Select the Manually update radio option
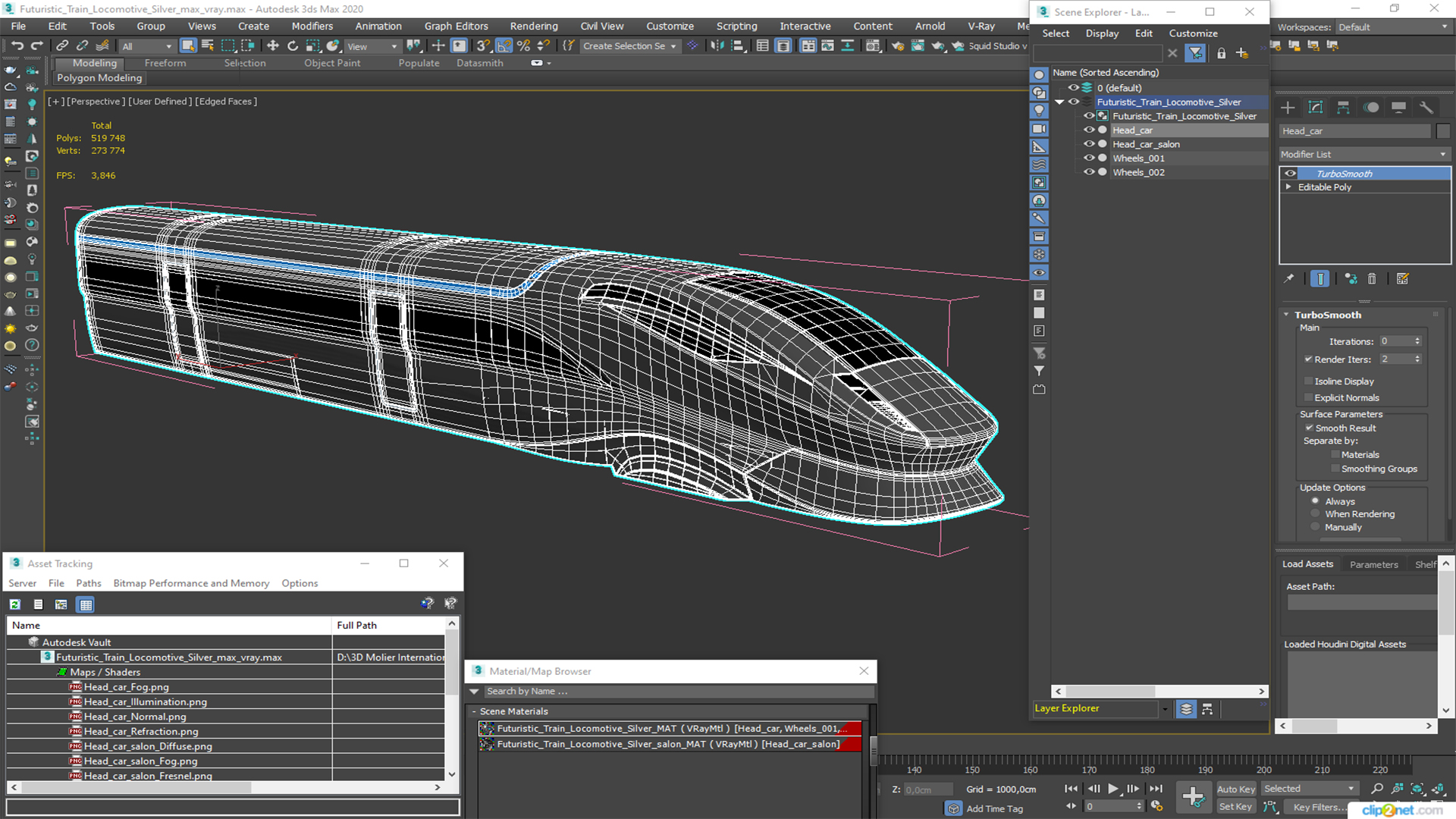The image size is (1456, 819). click(1316, 527)
